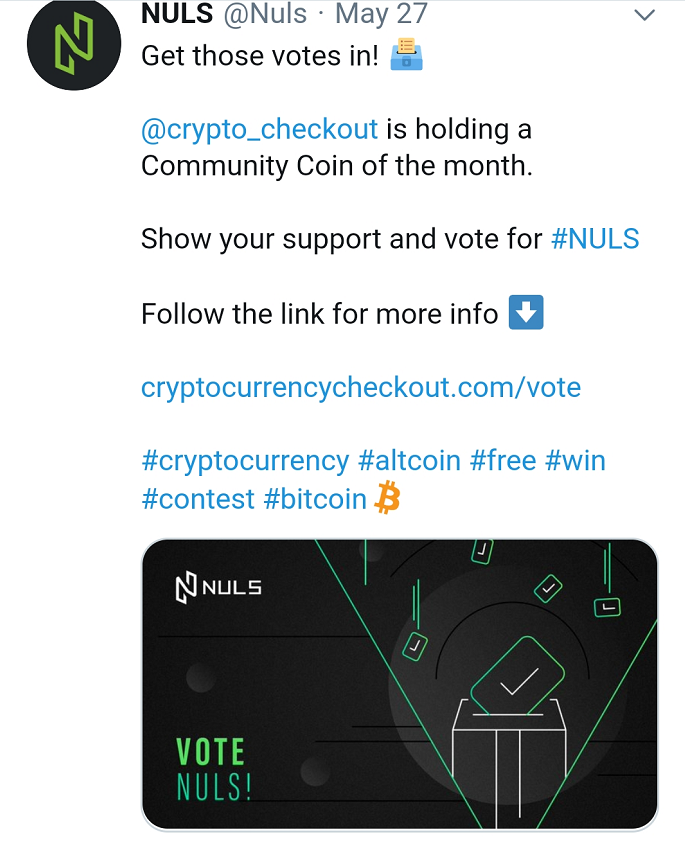Open the #bitcoin hashtag

coord(315,499)
